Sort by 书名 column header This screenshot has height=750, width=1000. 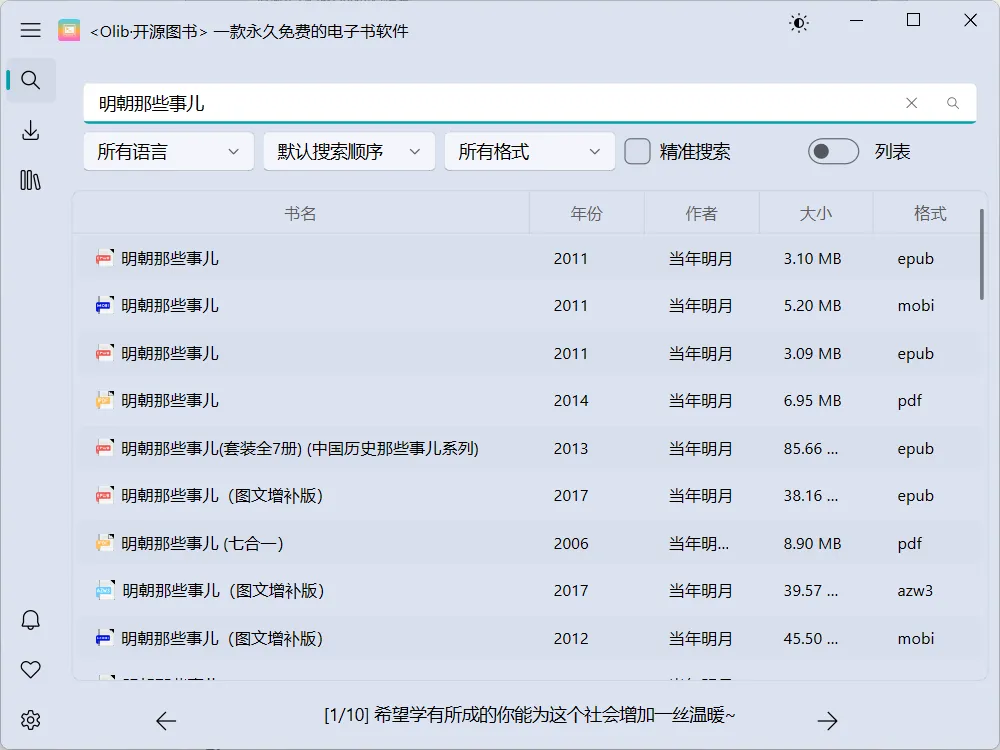click(300, 213)
